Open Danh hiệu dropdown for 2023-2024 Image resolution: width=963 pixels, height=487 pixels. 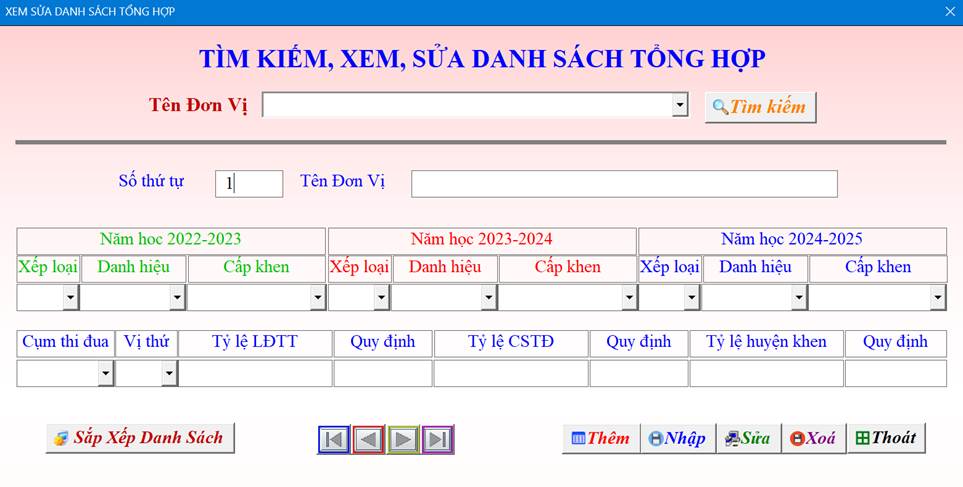pos(488,298)
